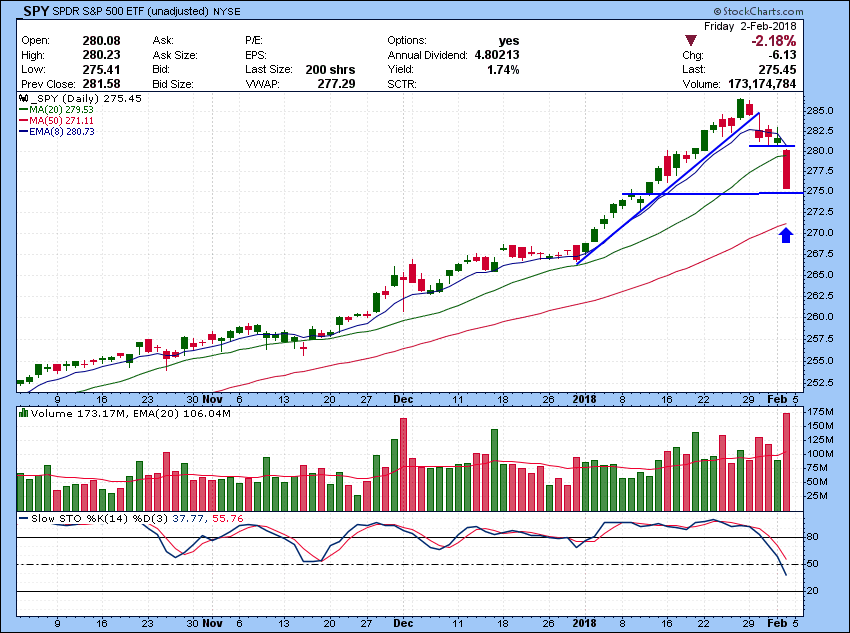Click the candlestick icon beside _SPY (Daily)
This screenshot has width=850, height=633.
point(23,99)
